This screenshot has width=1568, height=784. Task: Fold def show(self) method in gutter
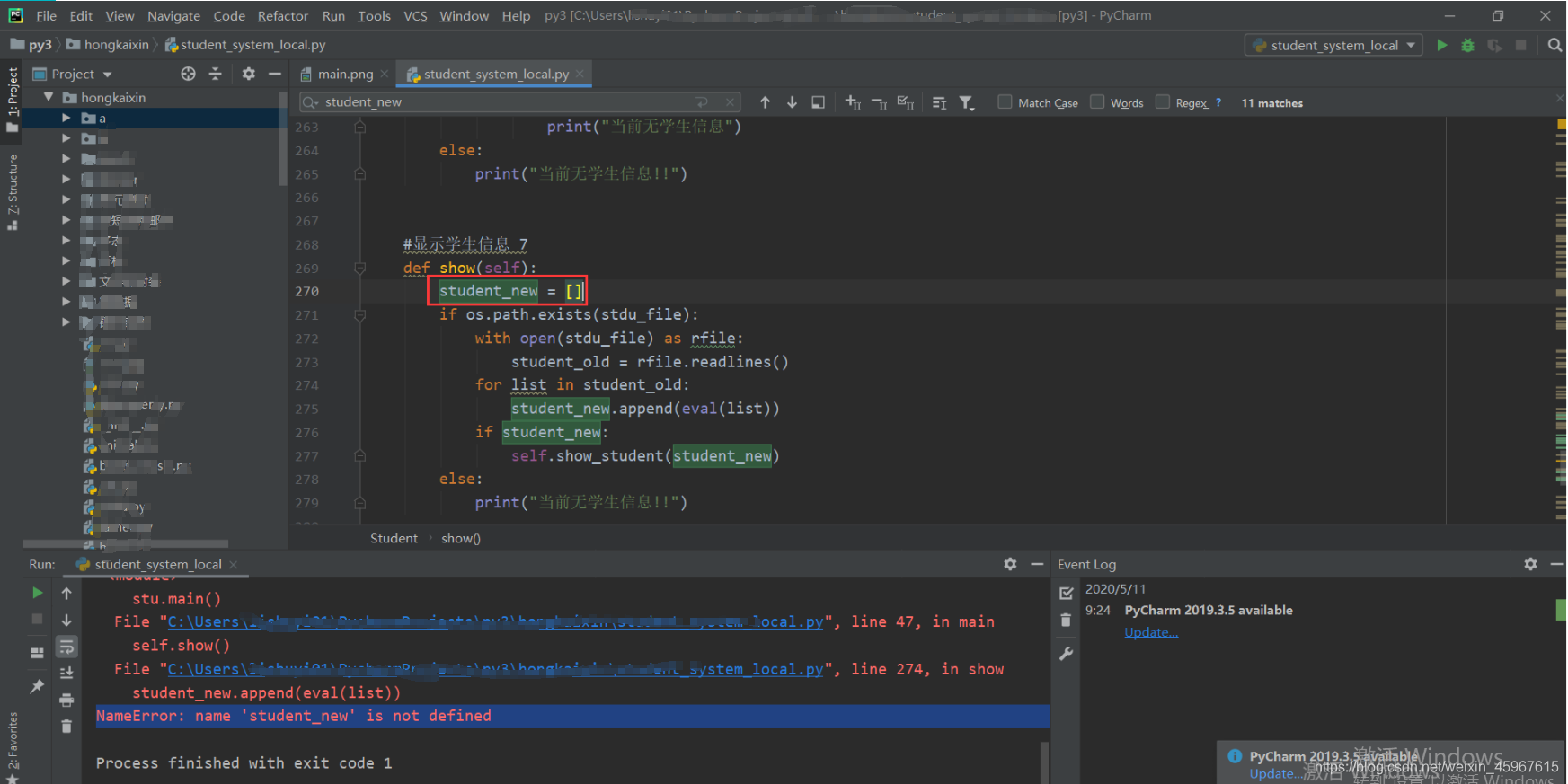(359, 268)
